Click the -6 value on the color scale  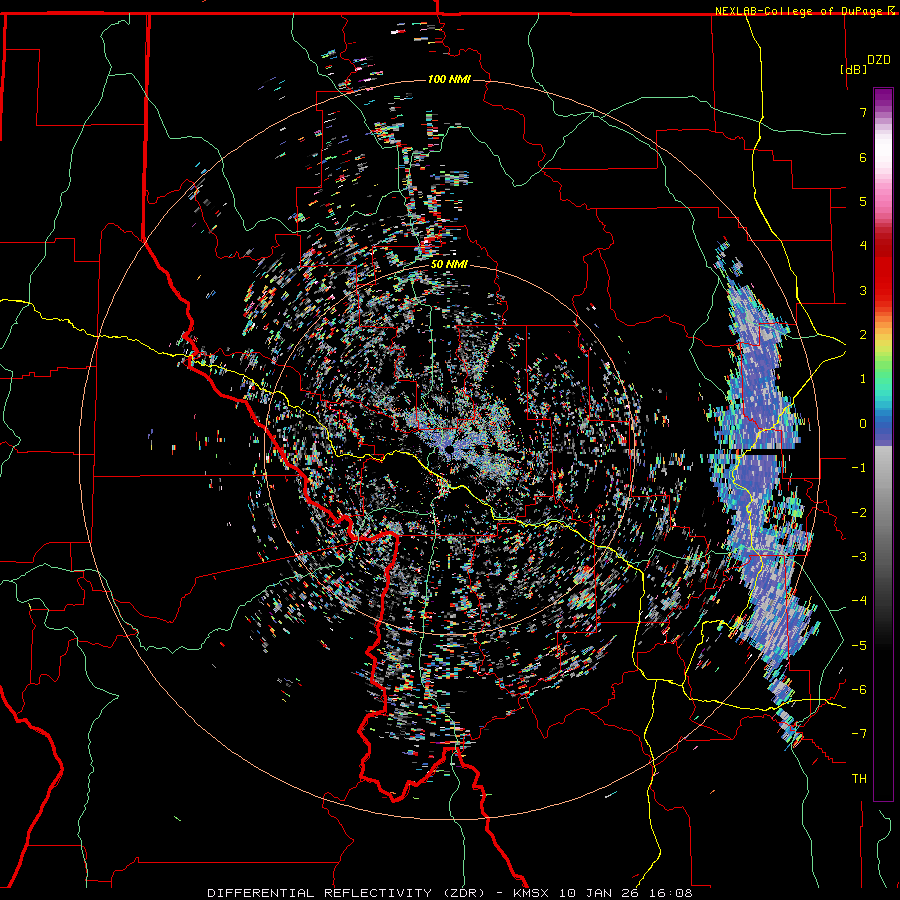[859, 690]
